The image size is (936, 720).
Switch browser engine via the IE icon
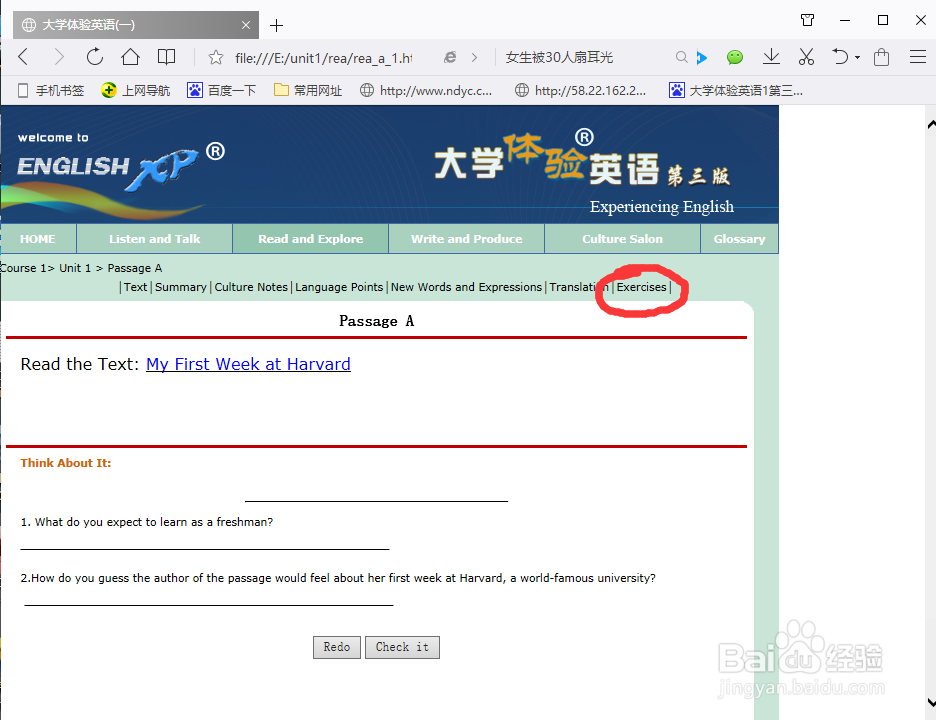pos(450,57)
